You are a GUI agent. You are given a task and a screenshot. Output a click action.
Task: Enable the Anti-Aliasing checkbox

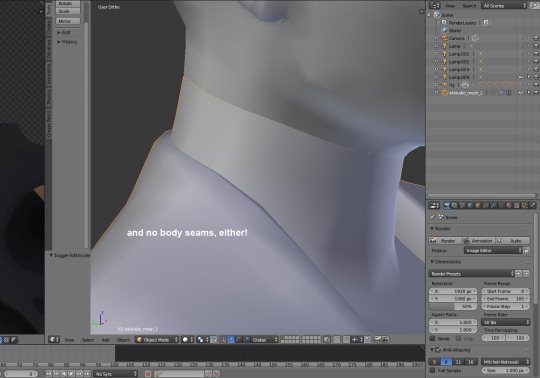coord(438,350)
